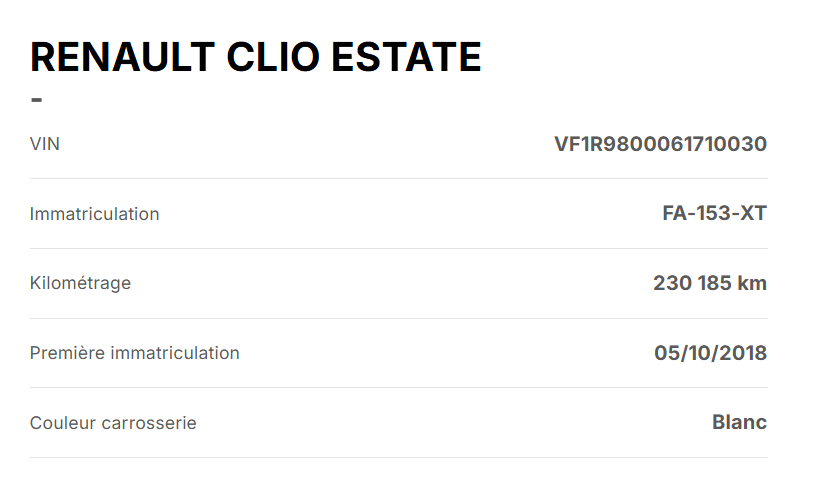Screen dimensions: 831x480
Task: Click the dash subtitle under the title
Action: click(37, 100)
